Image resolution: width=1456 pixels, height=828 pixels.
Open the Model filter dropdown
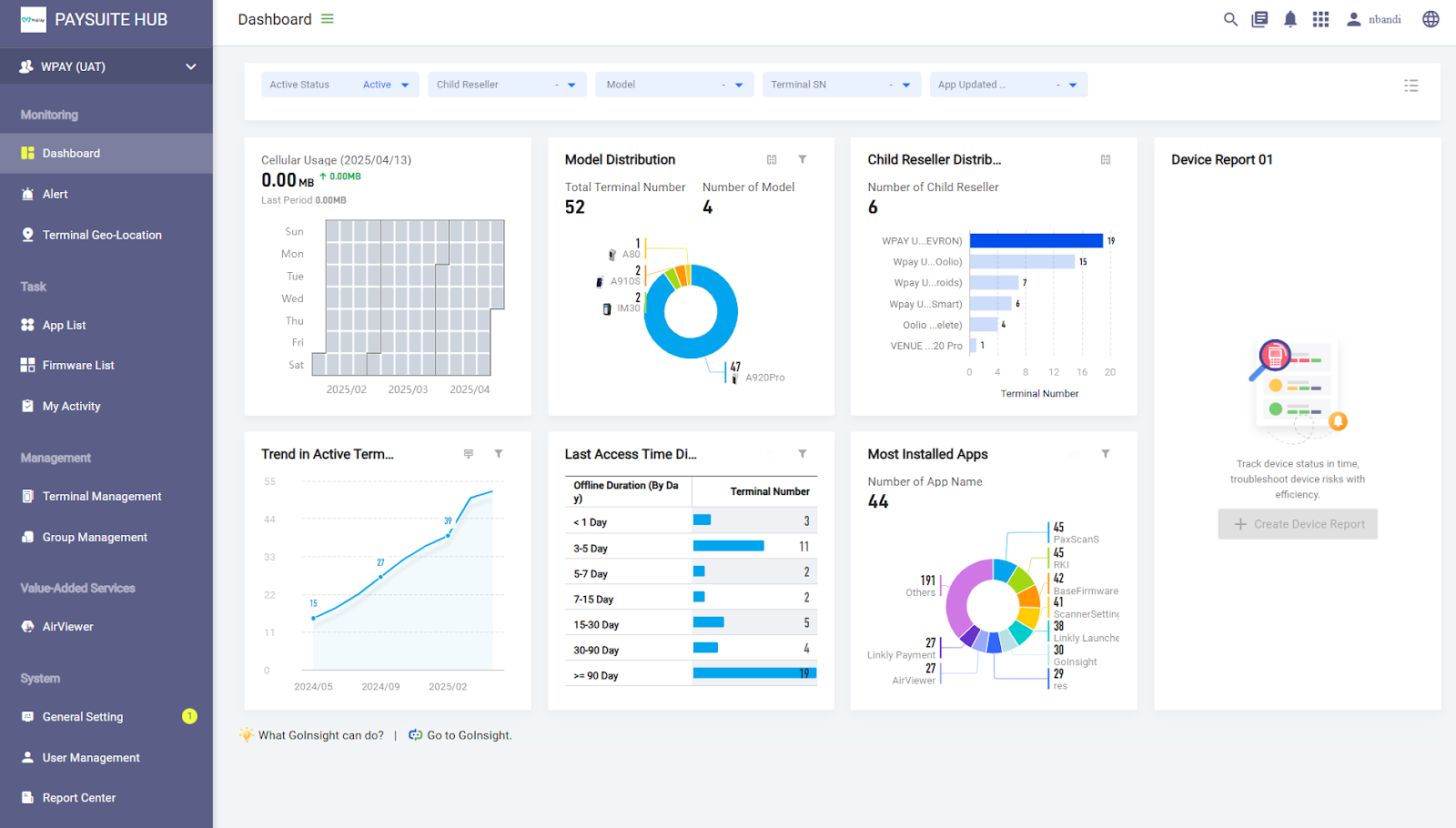[x=674, y=85]
